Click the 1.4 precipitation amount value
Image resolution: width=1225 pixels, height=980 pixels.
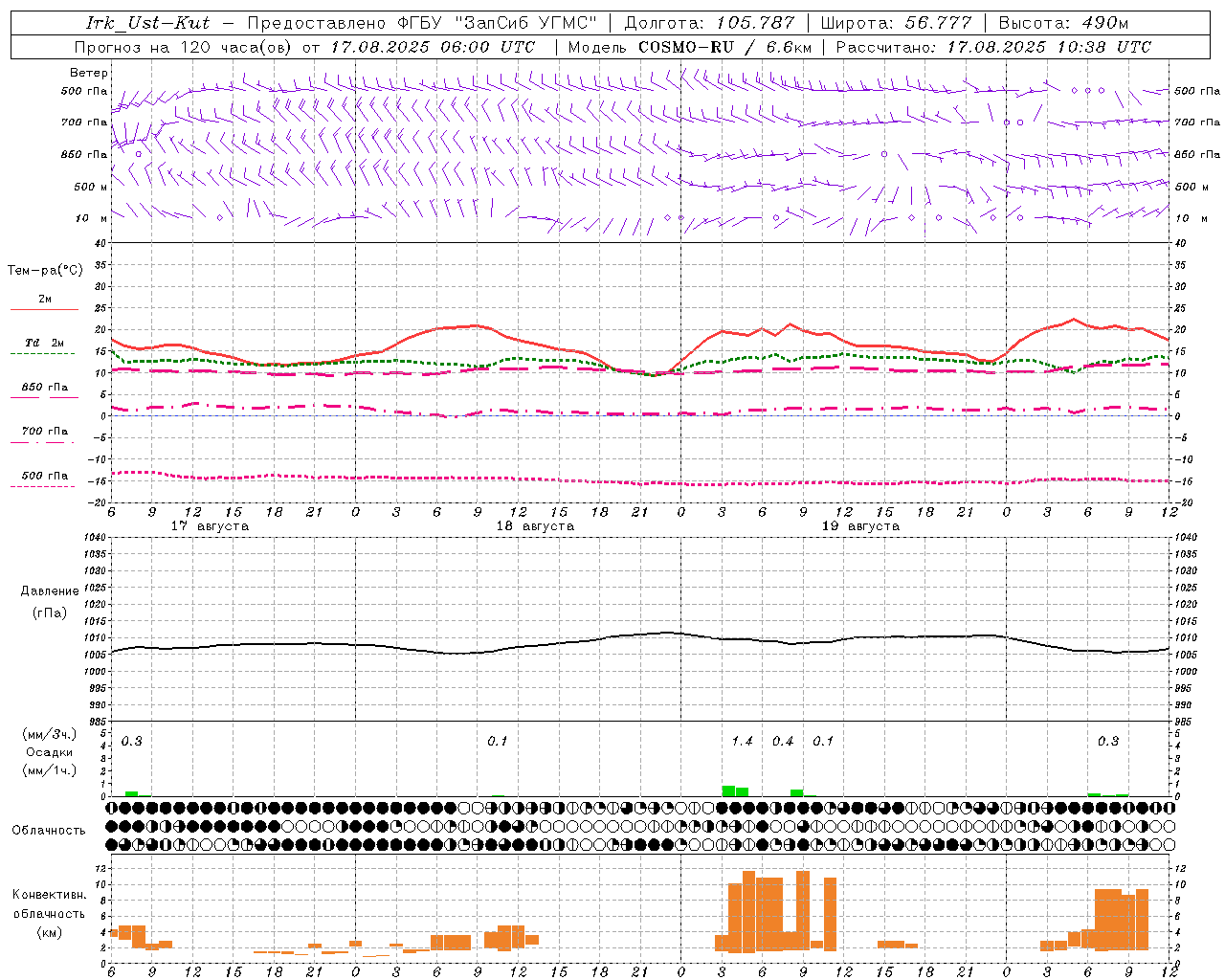[742, 741]
